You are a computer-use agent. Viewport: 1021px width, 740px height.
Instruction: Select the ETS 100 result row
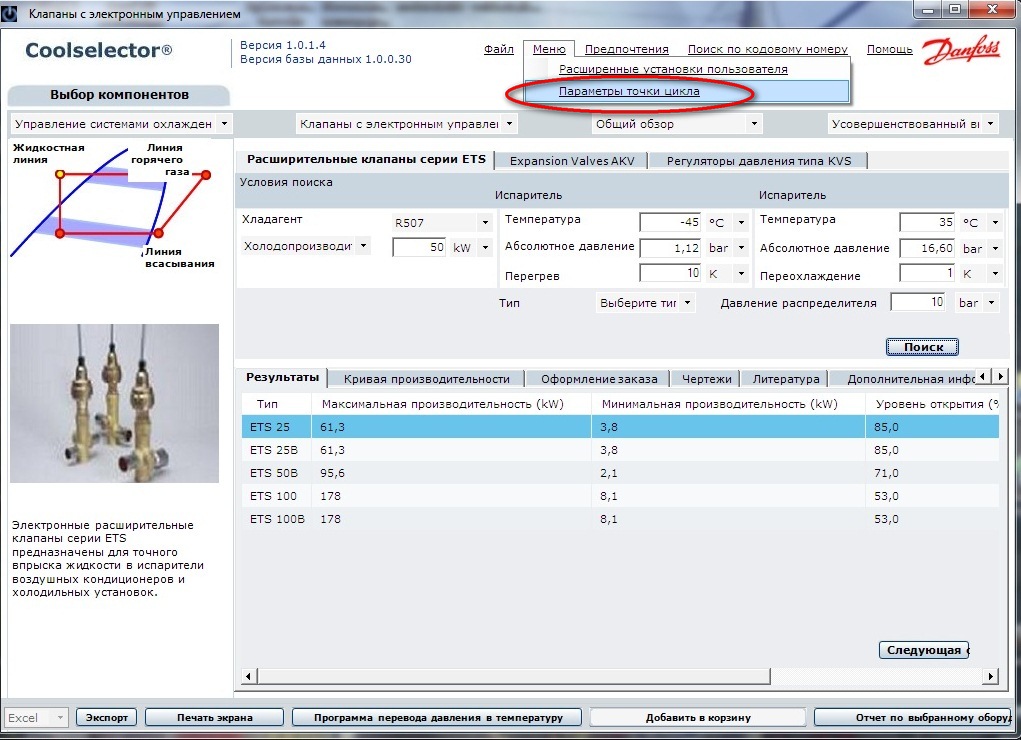[x=620, y=496]
